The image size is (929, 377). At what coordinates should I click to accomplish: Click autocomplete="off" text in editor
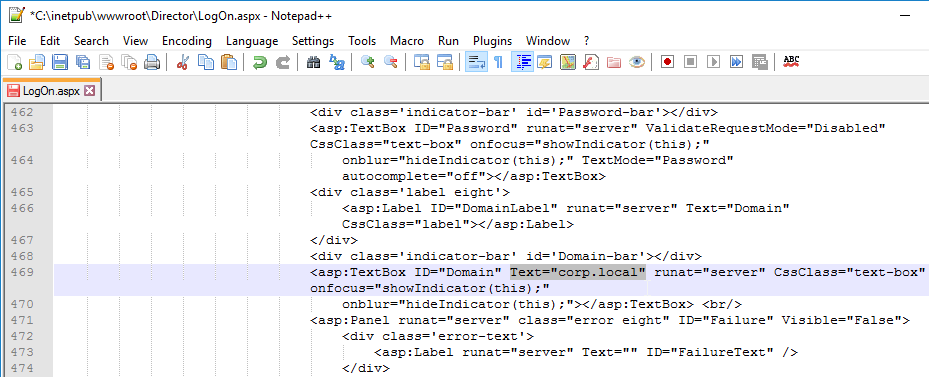click(414, 177)
